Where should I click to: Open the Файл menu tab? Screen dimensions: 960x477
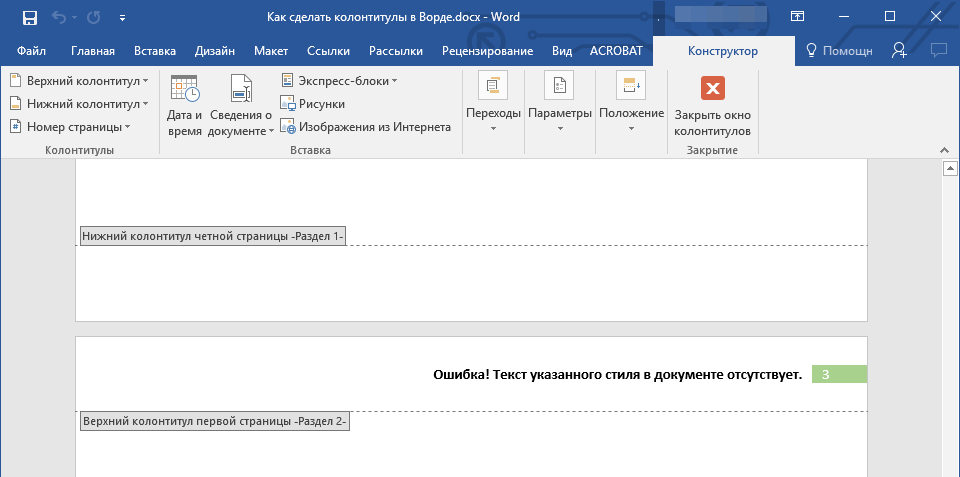pyautogui.click(x=31, y=51)
